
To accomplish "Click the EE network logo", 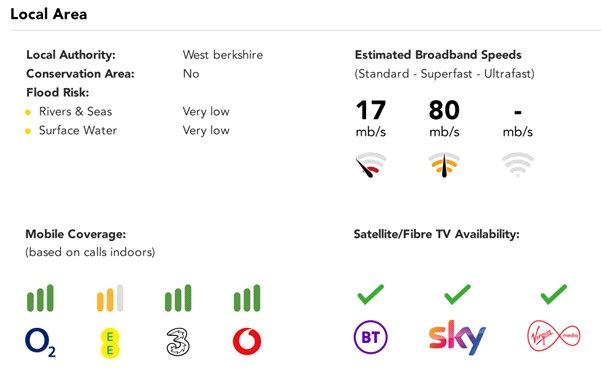I will [110, 343].
